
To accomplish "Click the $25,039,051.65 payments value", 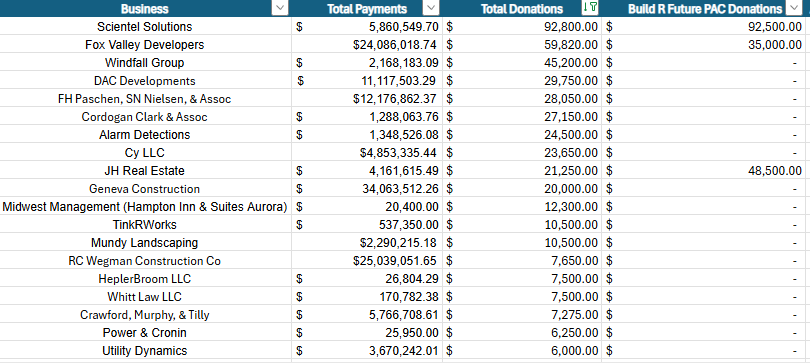I will click(x=395, y=261).
